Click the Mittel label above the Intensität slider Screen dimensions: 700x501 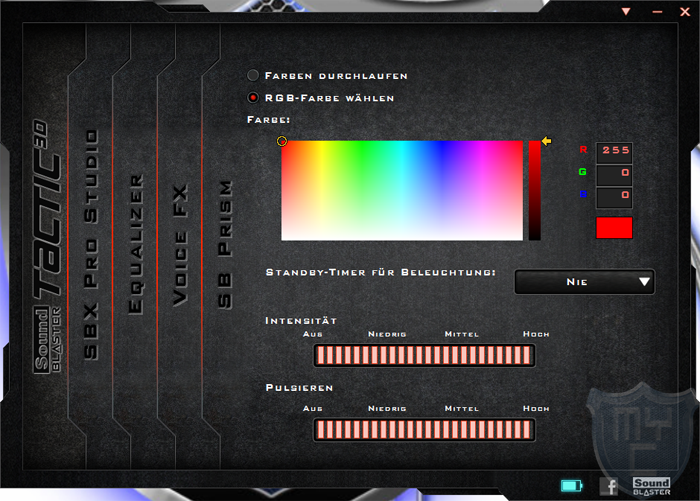(462, 334)
